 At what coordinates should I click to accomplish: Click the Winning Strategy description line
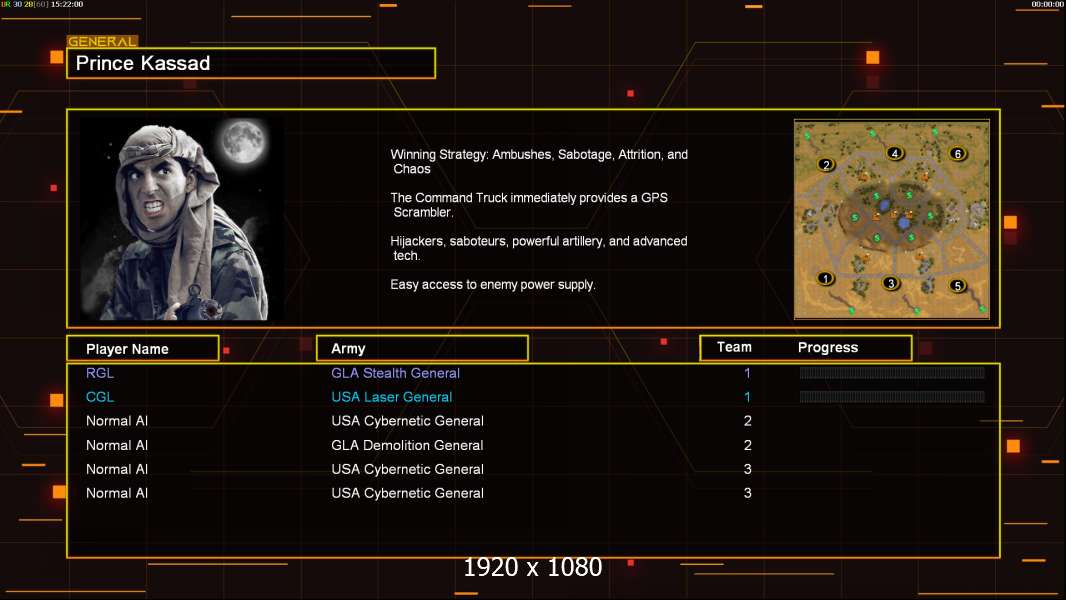click(x=539, y=162)
